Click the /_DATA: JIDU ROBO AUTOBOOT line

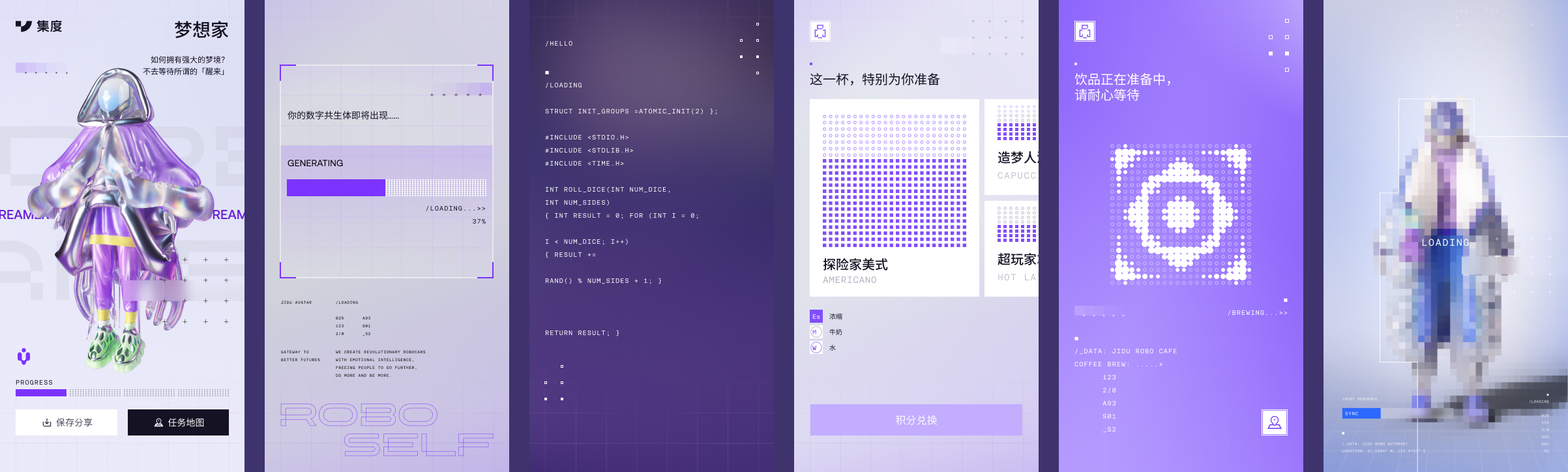[x=1374, y=444]
